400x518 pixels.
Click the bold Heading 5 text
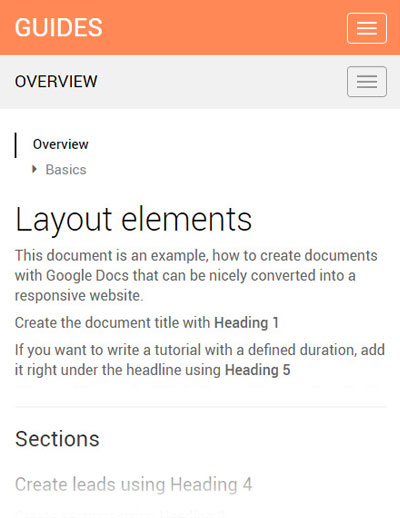[x=257, y=370]
